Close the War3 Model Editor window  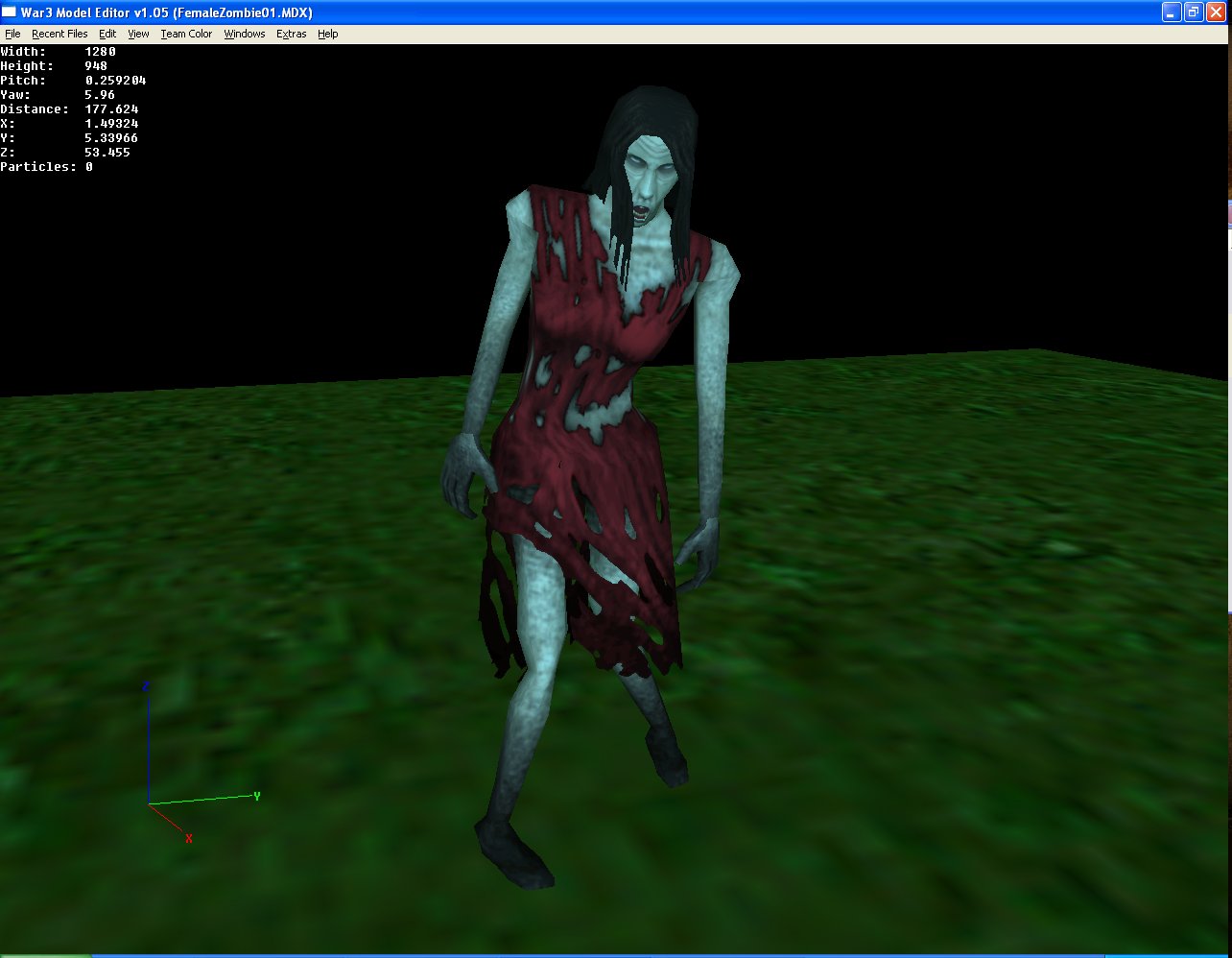pos(1216,12)
